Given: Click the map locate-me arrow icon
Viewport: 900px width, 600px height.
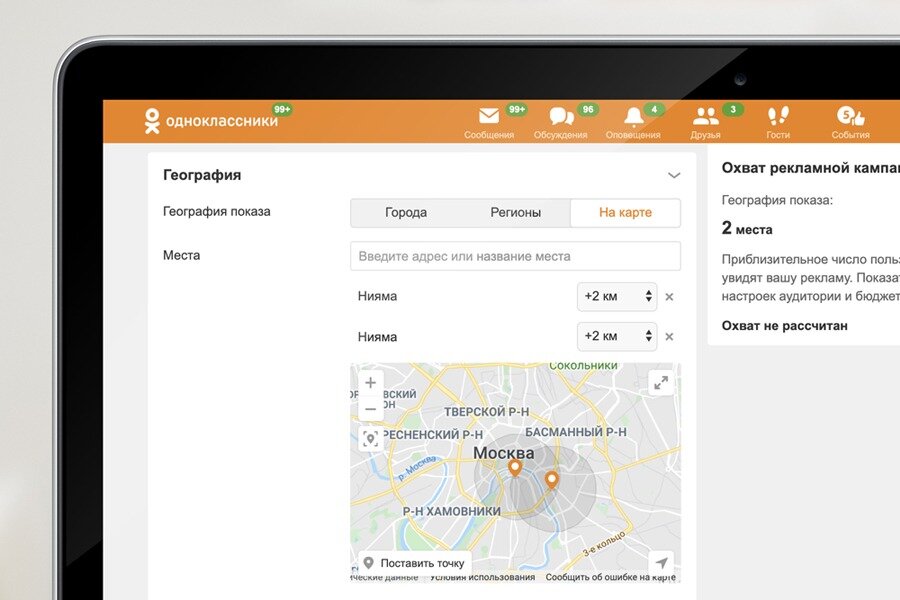Looking at the screenshot, I should [661, 562].
